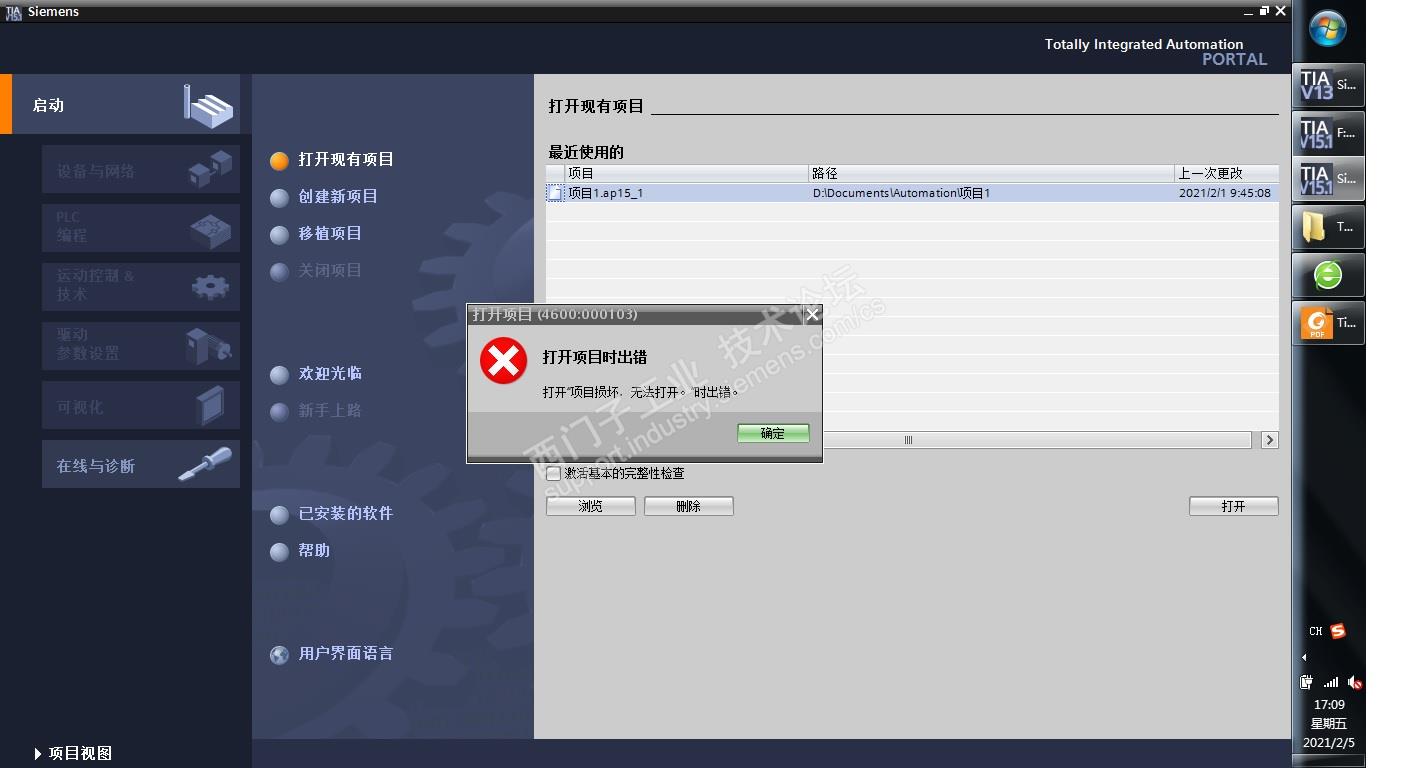This screenshot has width=1409, height=768.
Task: Click the 浏览 button
Action: (591, 506)
